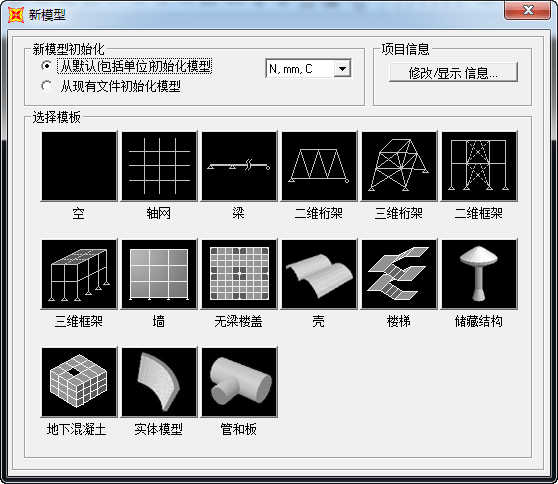This screenshot has width=558, height=484.
Task: Select the 储藏结构 storage structure template
Action: point(479,274)
